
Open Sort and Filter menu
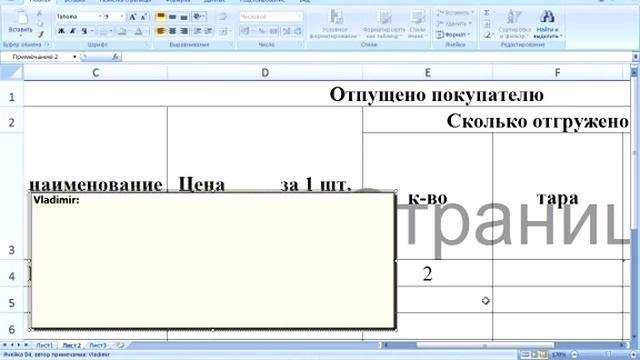click(514, 24)
